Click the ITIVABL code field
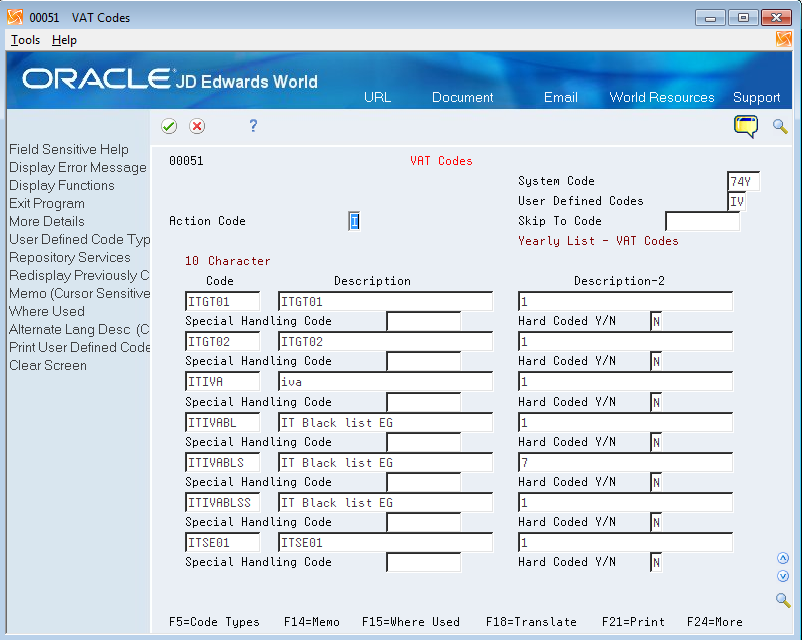Image resolution: width=802 pixels, height=640 pixels. coord(222,423)
